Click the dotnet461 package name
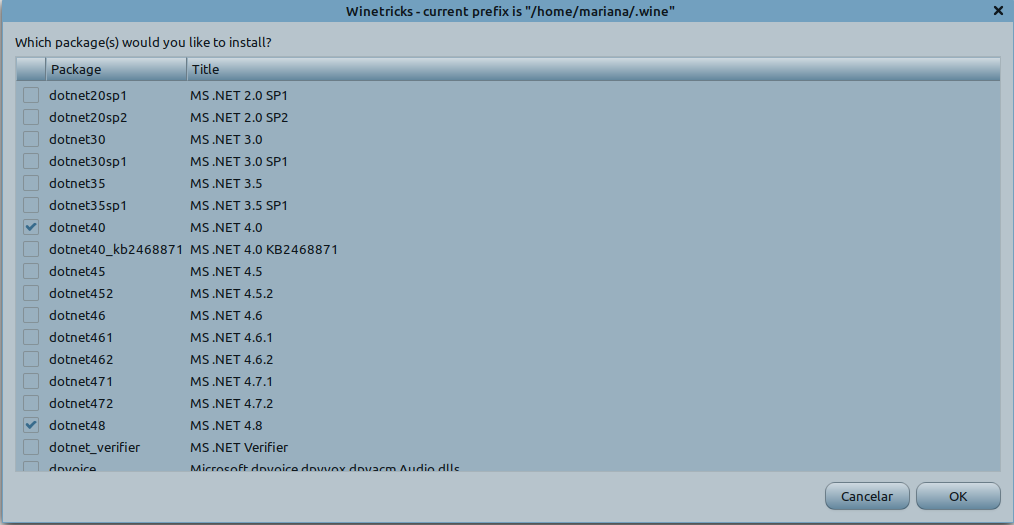The height and width of the screenshot is (525, 1014). [x=81, y=338]
